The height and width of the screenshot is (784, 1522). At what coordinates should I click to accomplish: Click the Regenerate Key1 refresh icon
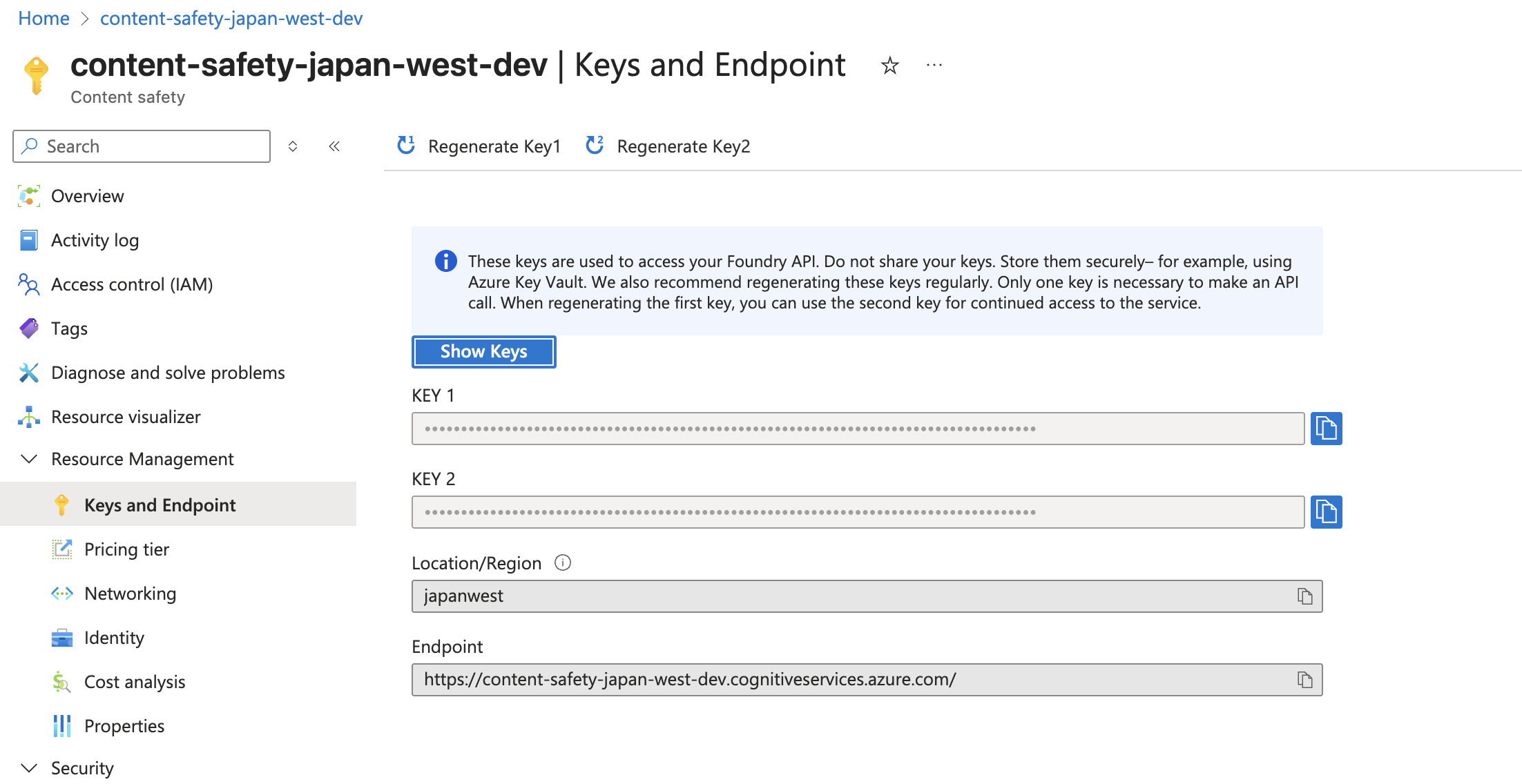click(x=406, y=145)
